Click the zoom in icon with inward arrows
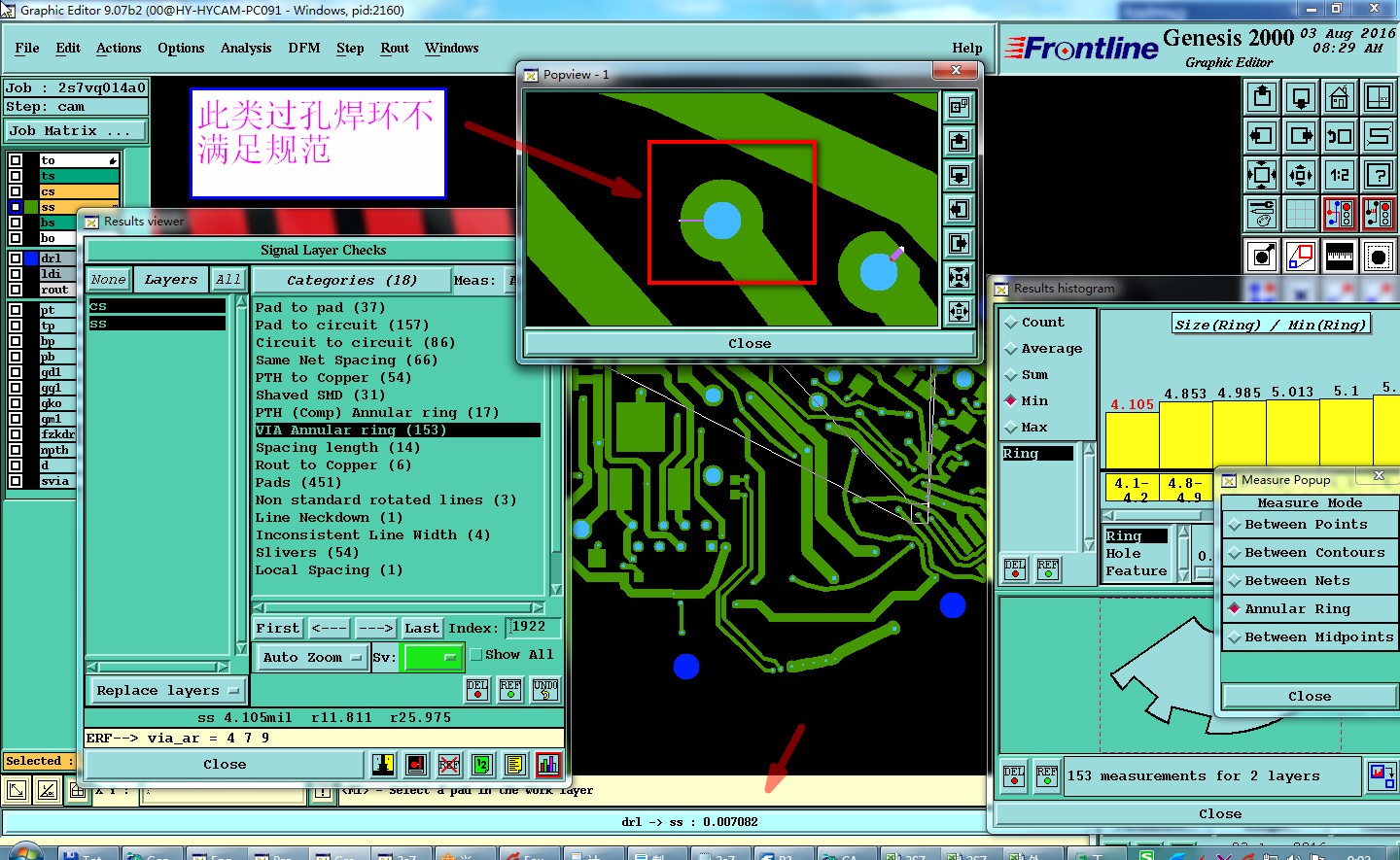 coord(1262,175)
